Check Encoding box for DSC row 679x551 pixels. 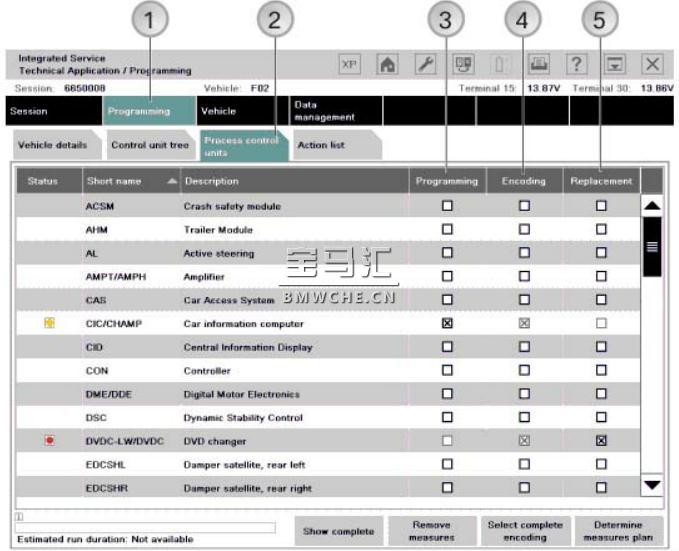[x=524, y=418]
